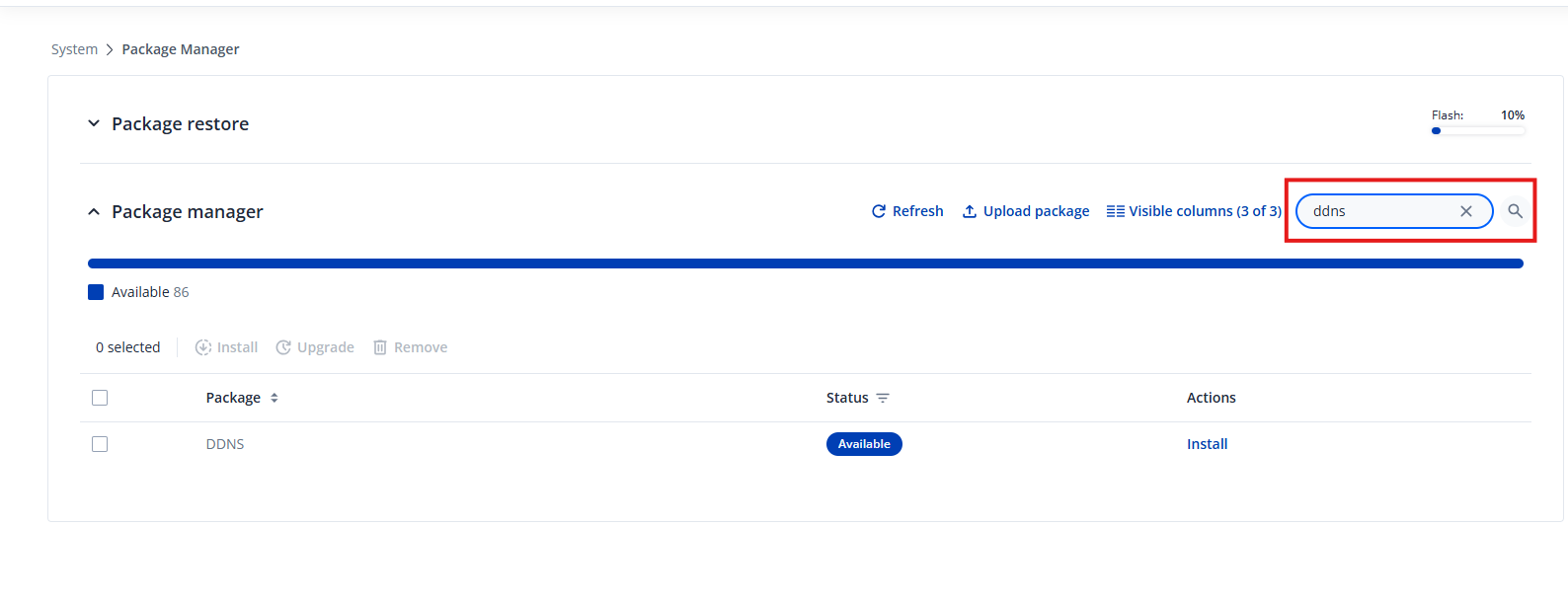Viewport: 1568px width, 601px height.
Task: Click the Status column filter icon
Action: (x=883, y=398)
